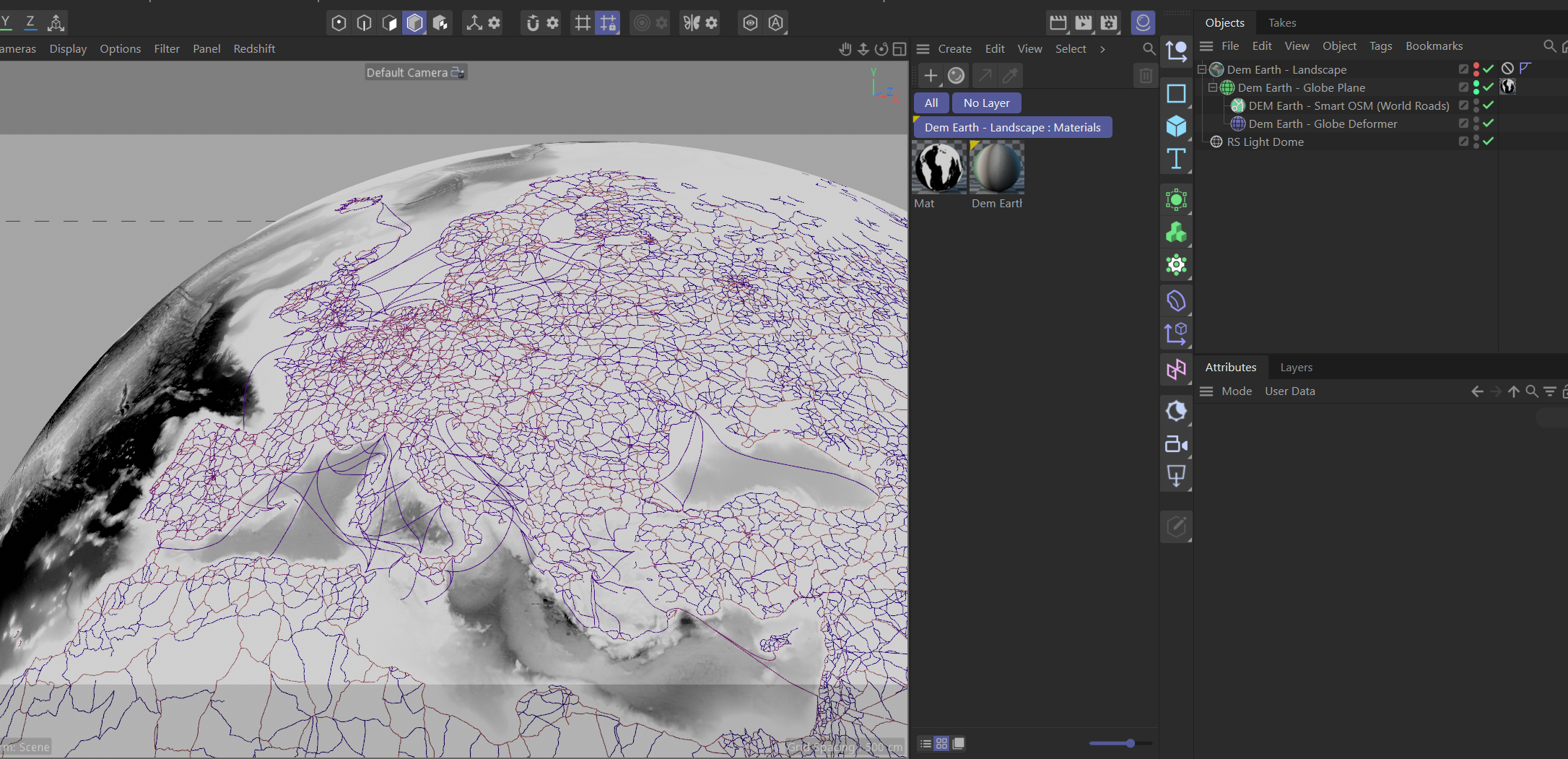Viewport: 1568px width, 759px height.
Task: Toggle the Locked Workplane icon
Action: click(608, 23)
